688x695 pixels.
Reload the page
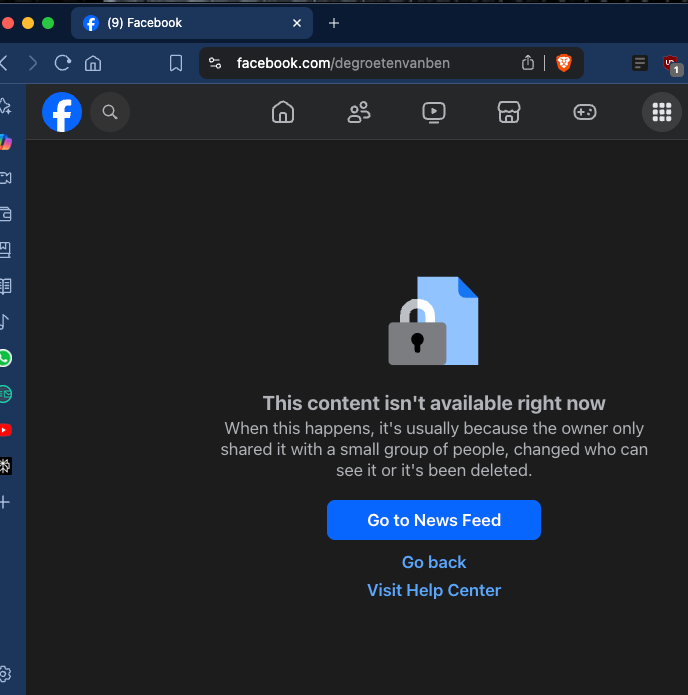pyautogui.click(x=63, y=63)
